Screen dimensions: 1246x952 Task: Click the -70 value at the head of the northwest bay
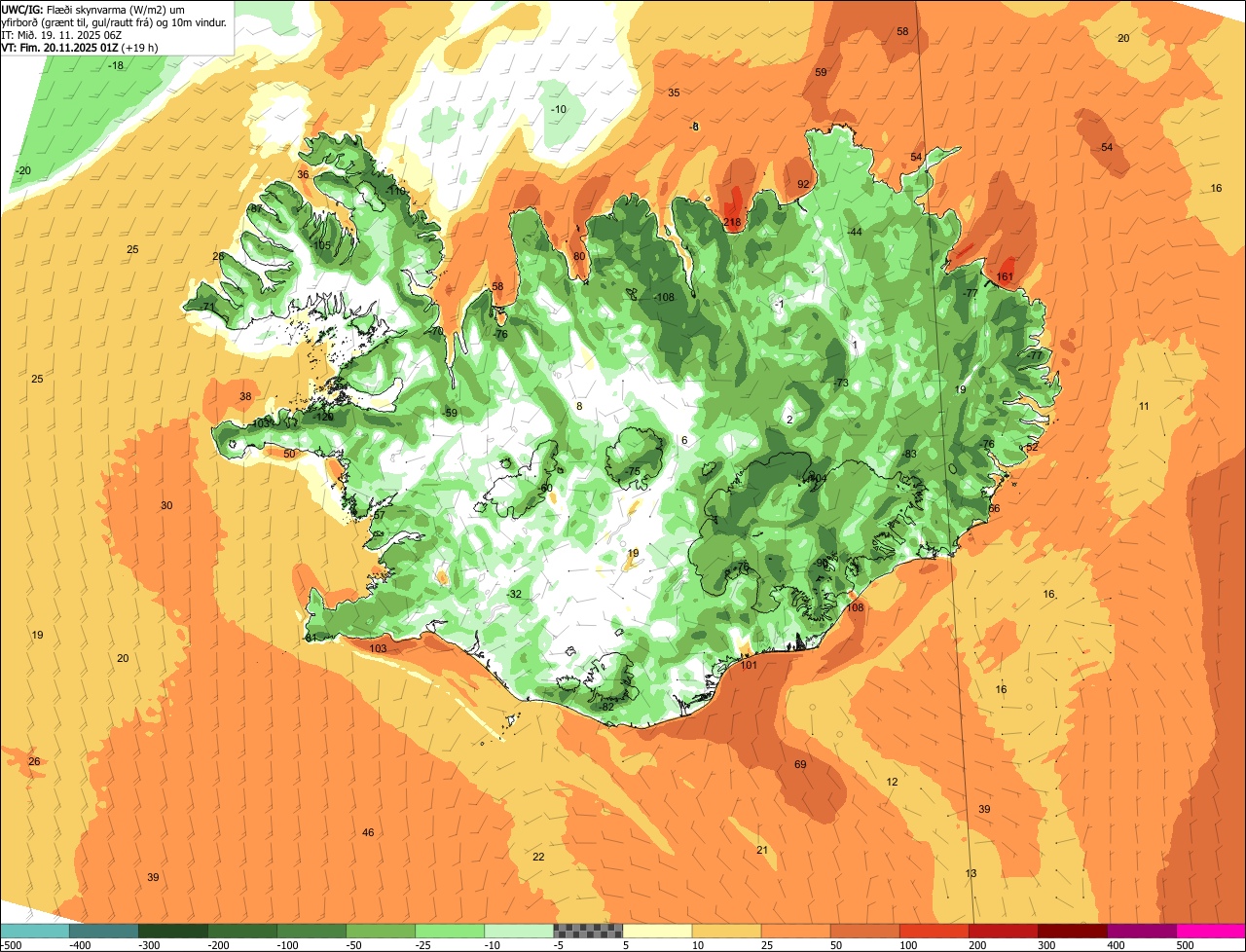pos(436,332)
